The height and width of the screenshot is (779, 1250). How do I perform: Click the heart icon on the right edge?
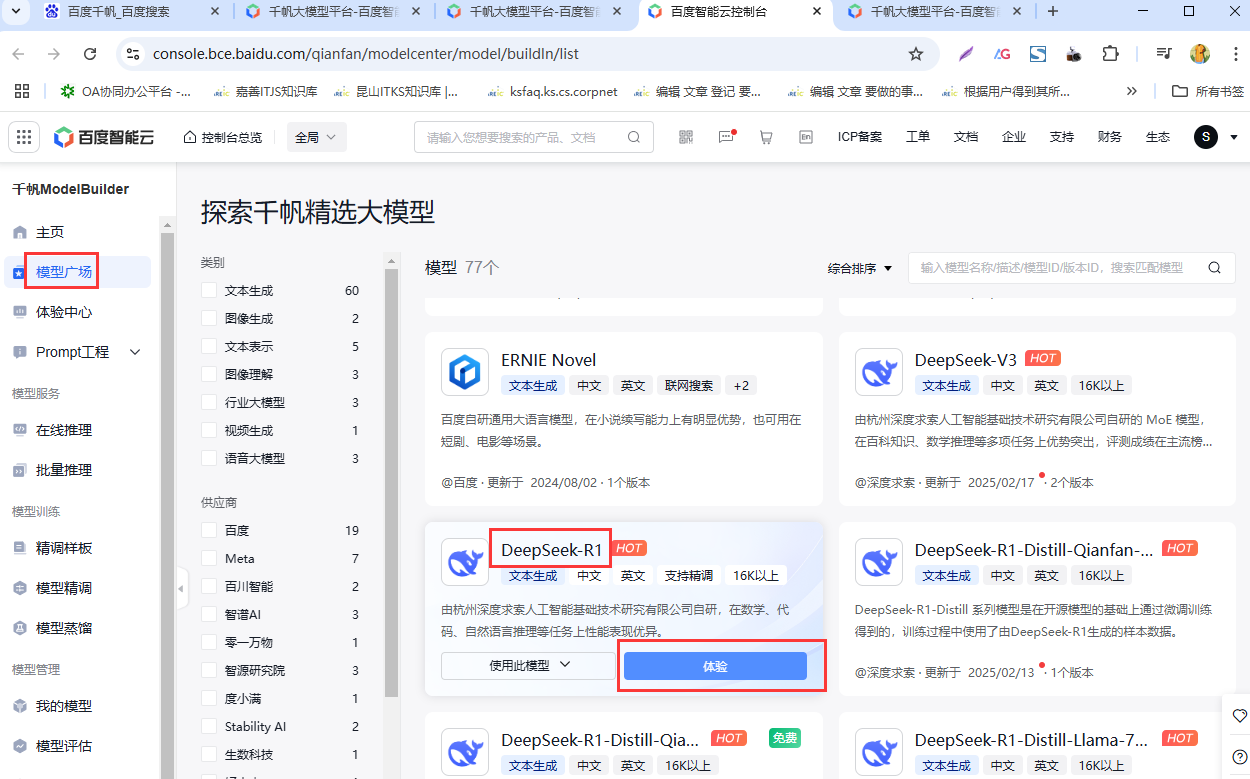[x=1240, y=716]
